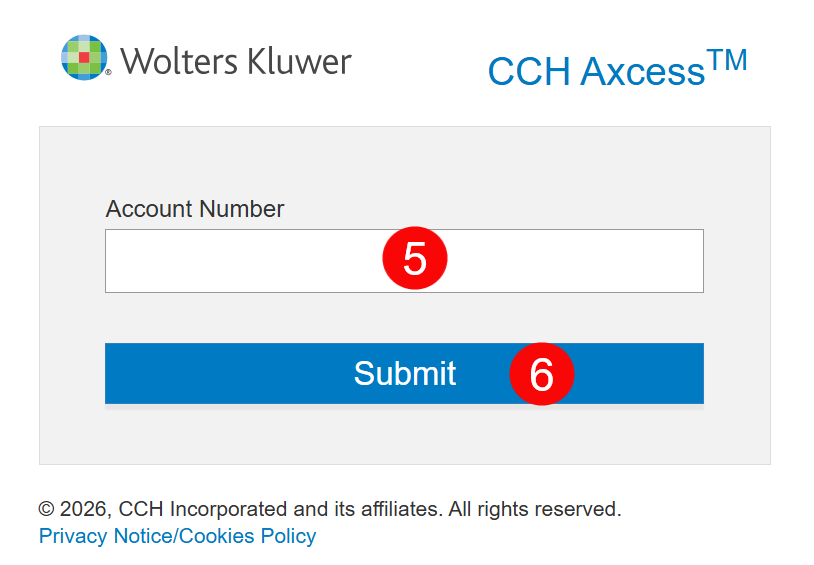Click the red number 5 marker
This screenshot has height=565, width=814.
[x=415, y=259]
